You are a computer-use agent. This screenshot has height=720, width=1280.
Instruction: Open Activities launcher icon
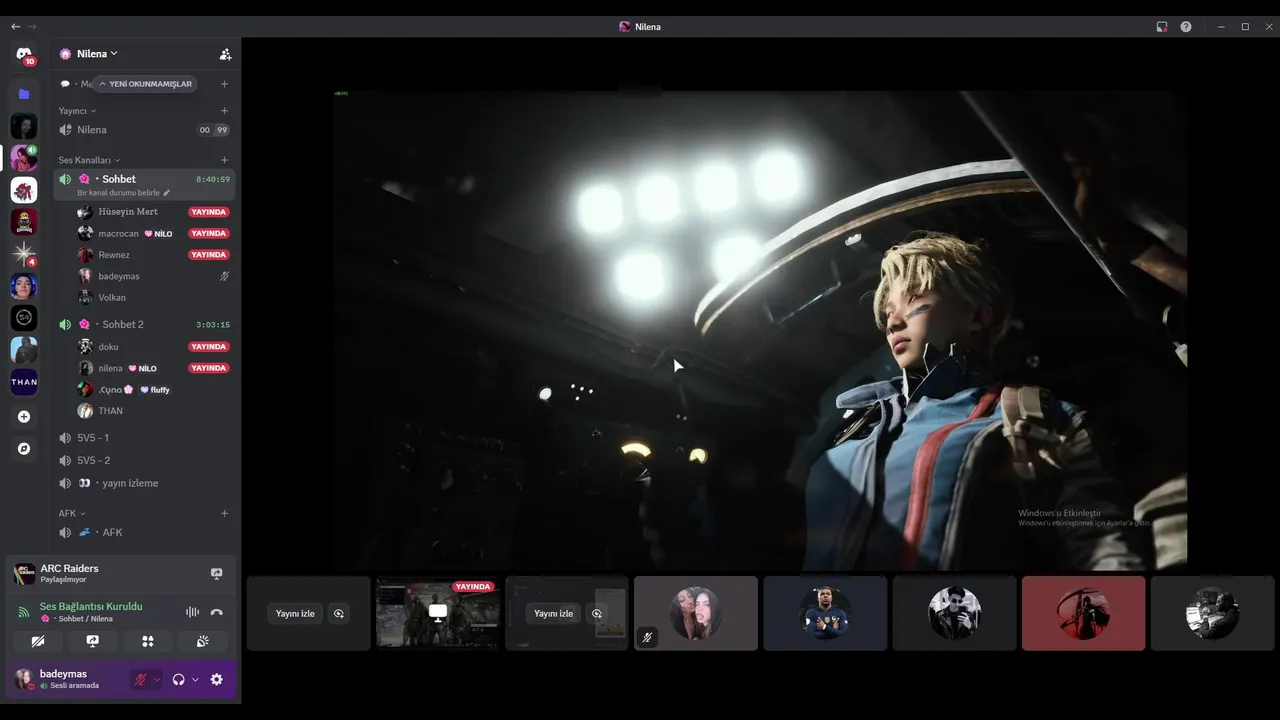(x=148, y=641)
